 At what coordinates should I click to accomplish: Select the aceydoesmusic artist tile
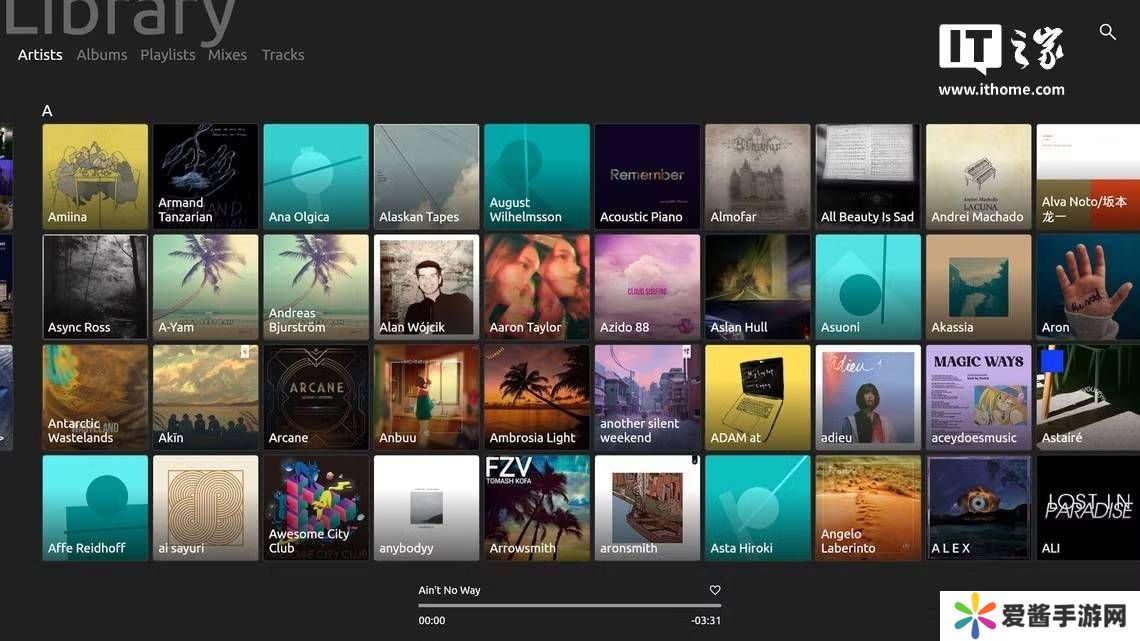[x=978, y=397]
